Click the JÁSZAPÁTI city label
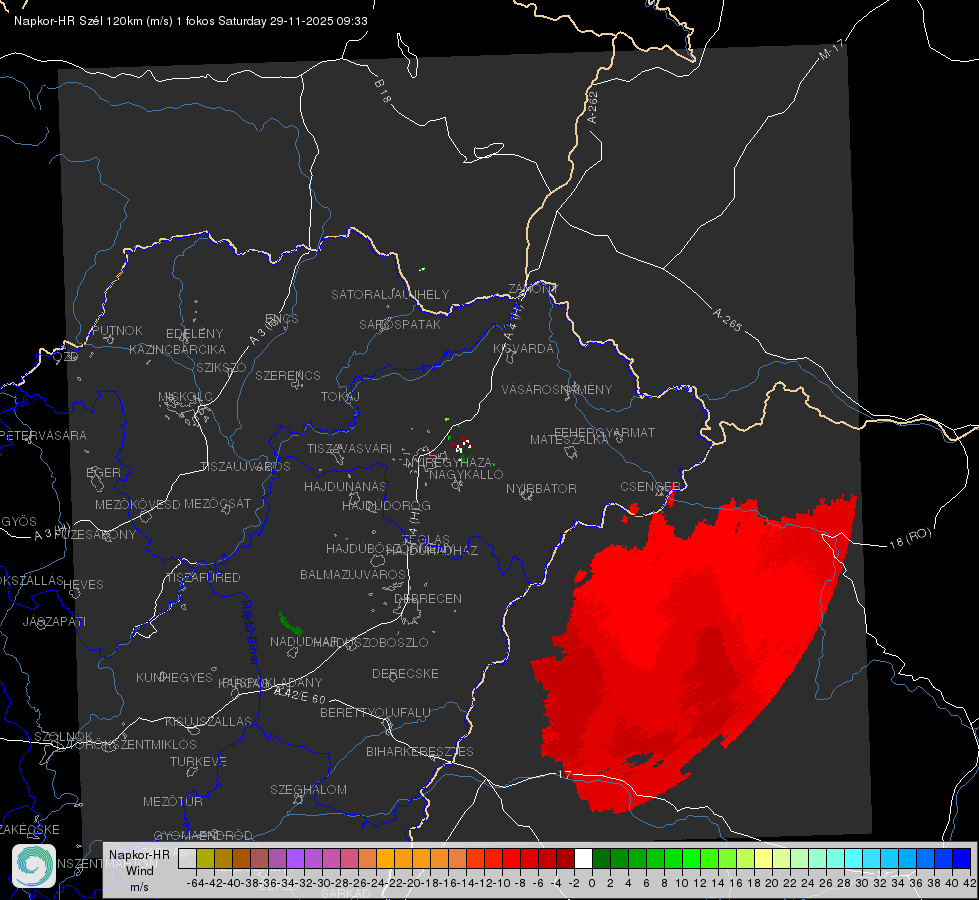The image size is (979, 900). (54, 621)
